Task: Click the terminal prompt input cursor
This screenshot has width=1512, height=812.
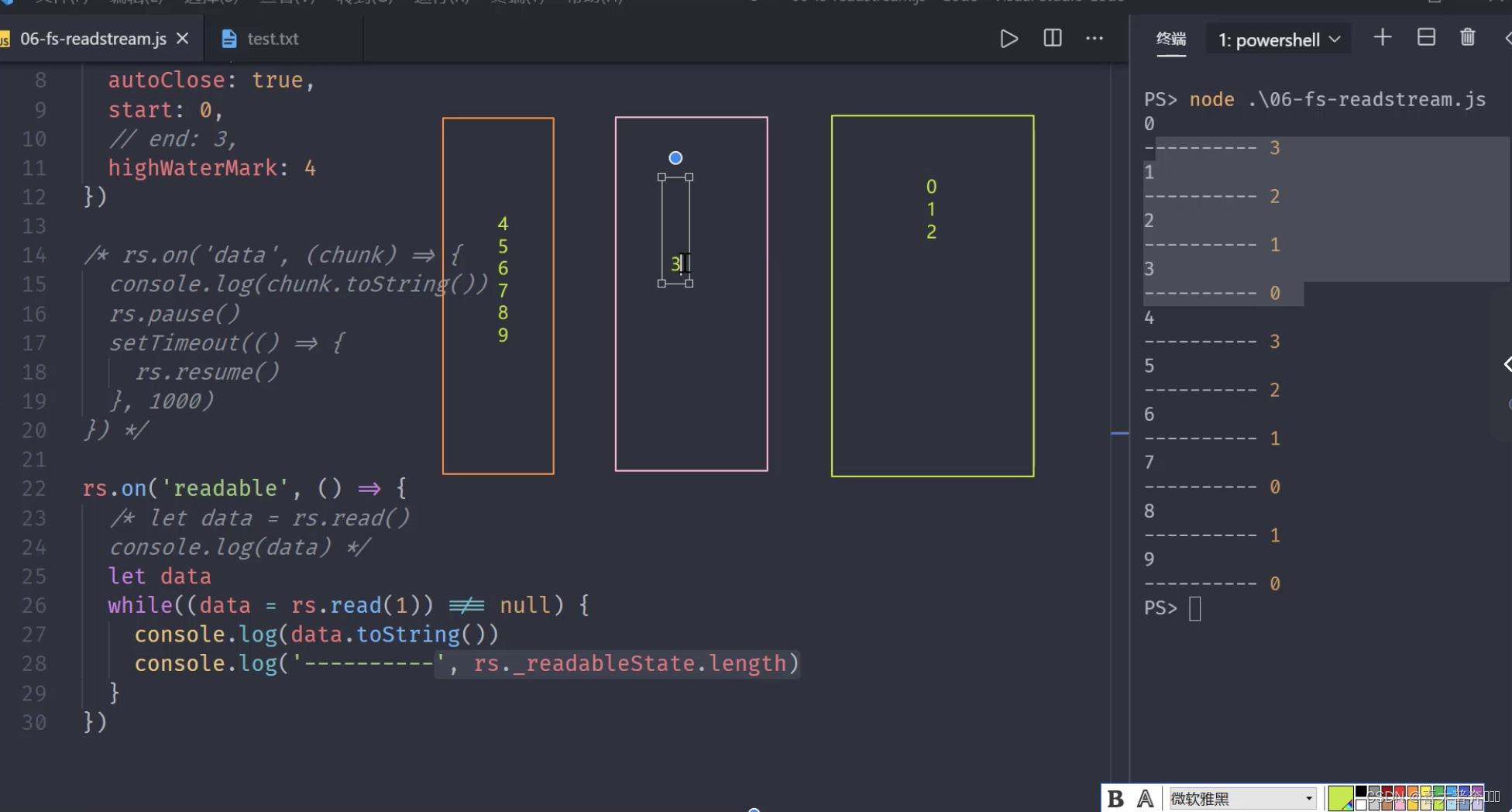Action: [x=1194, y=609]
